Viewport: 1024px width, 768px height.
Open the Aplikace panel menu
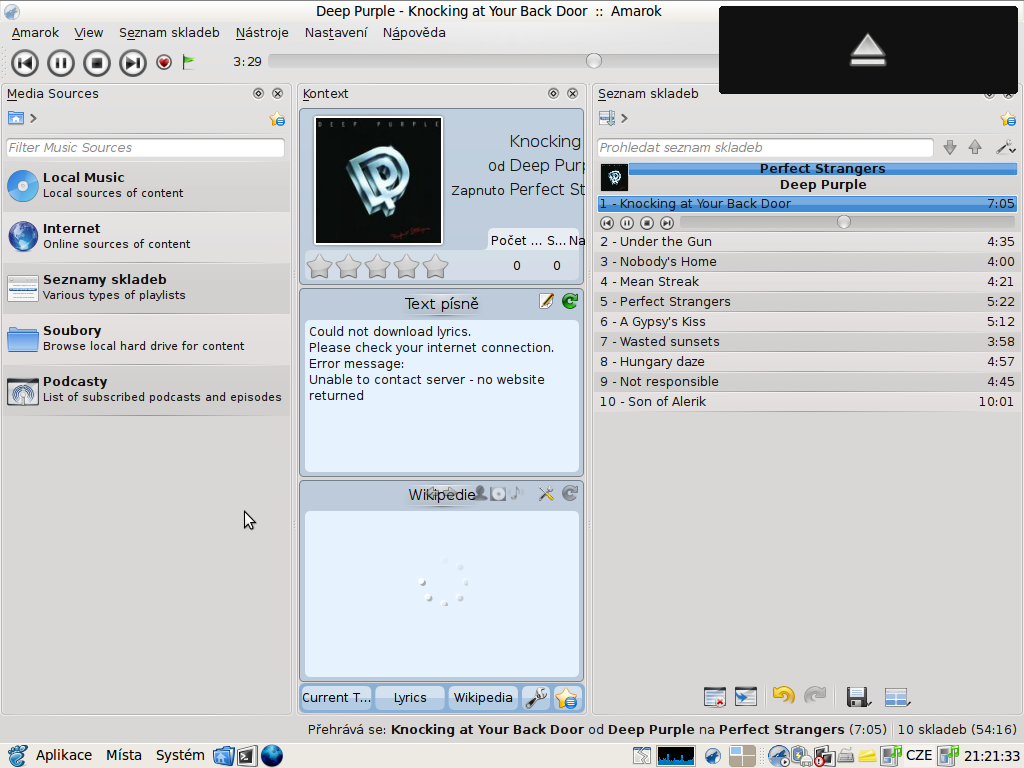tap(63, 756)
